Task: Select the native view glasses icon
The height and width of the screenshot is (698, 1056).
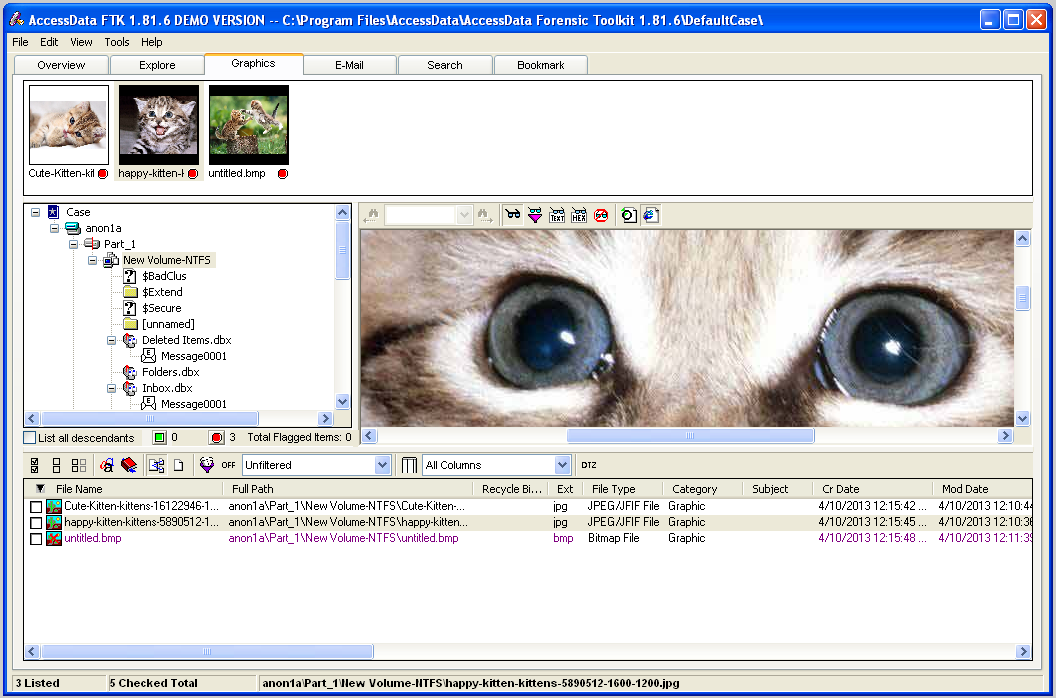Action: click(x=513, y=215)
